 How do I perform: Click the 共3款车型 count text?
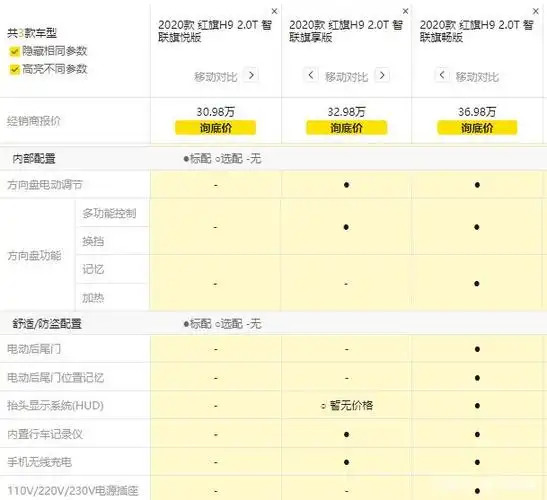(32, 33)
